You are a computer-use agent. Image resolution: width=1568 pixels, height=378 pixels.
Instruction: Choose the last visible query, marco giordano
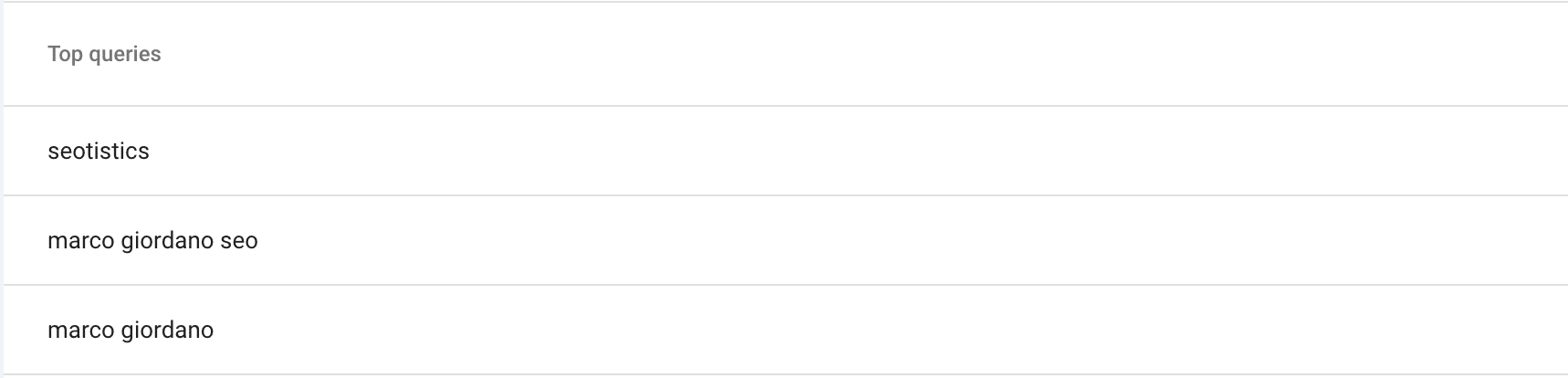tap(785, 330)
